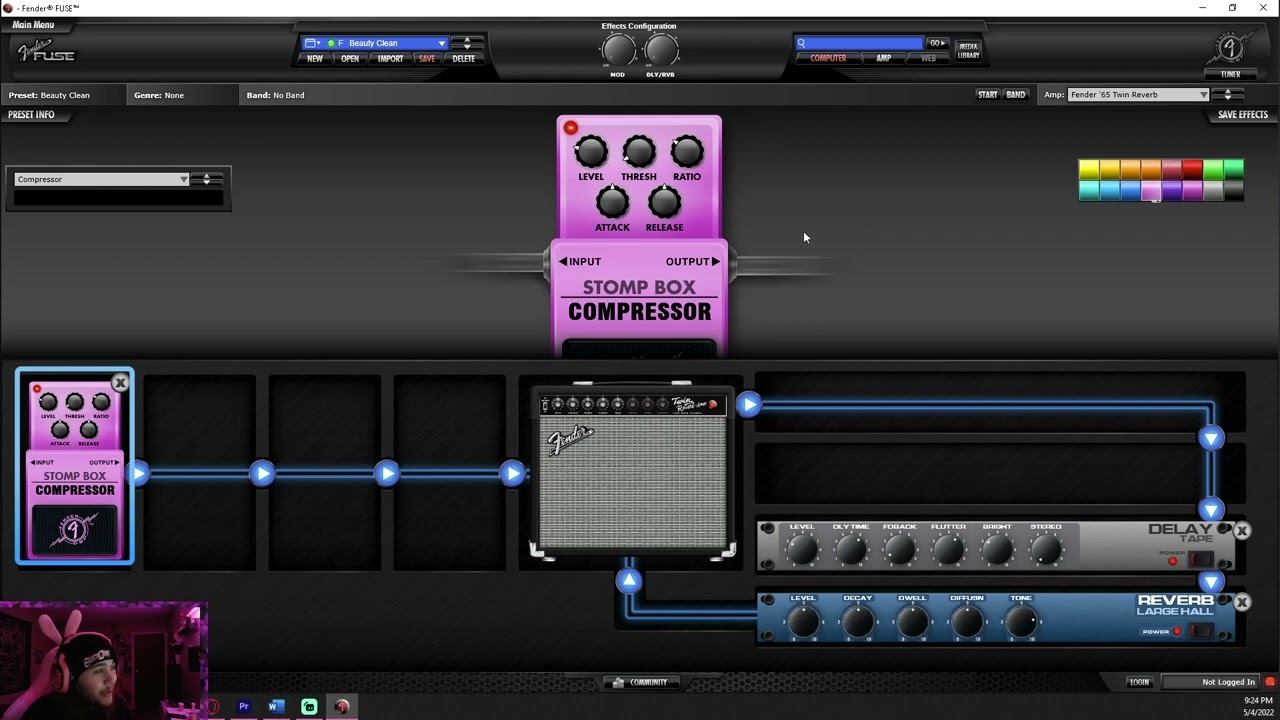This screenshot has width=1280, height=720.
Task: Click the signal arrow entering the amp
Action: 512,473
